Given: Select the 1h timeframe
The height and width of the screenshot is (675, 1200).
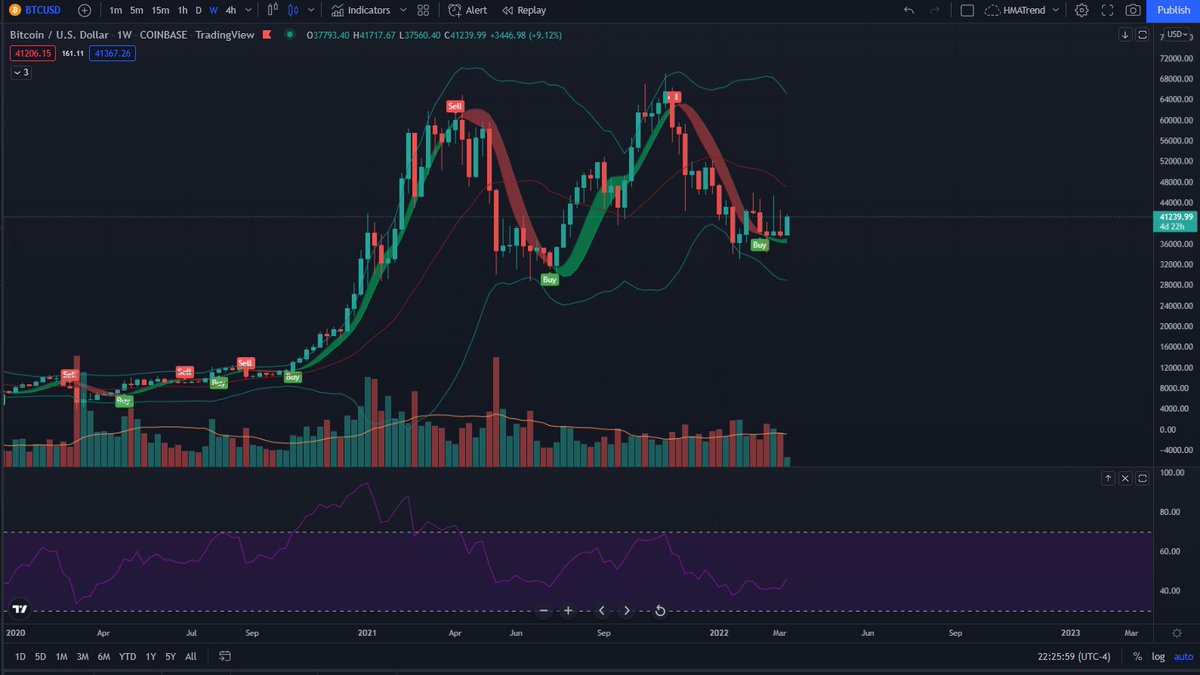Looking at the screenshot, I should pos(182,10).
